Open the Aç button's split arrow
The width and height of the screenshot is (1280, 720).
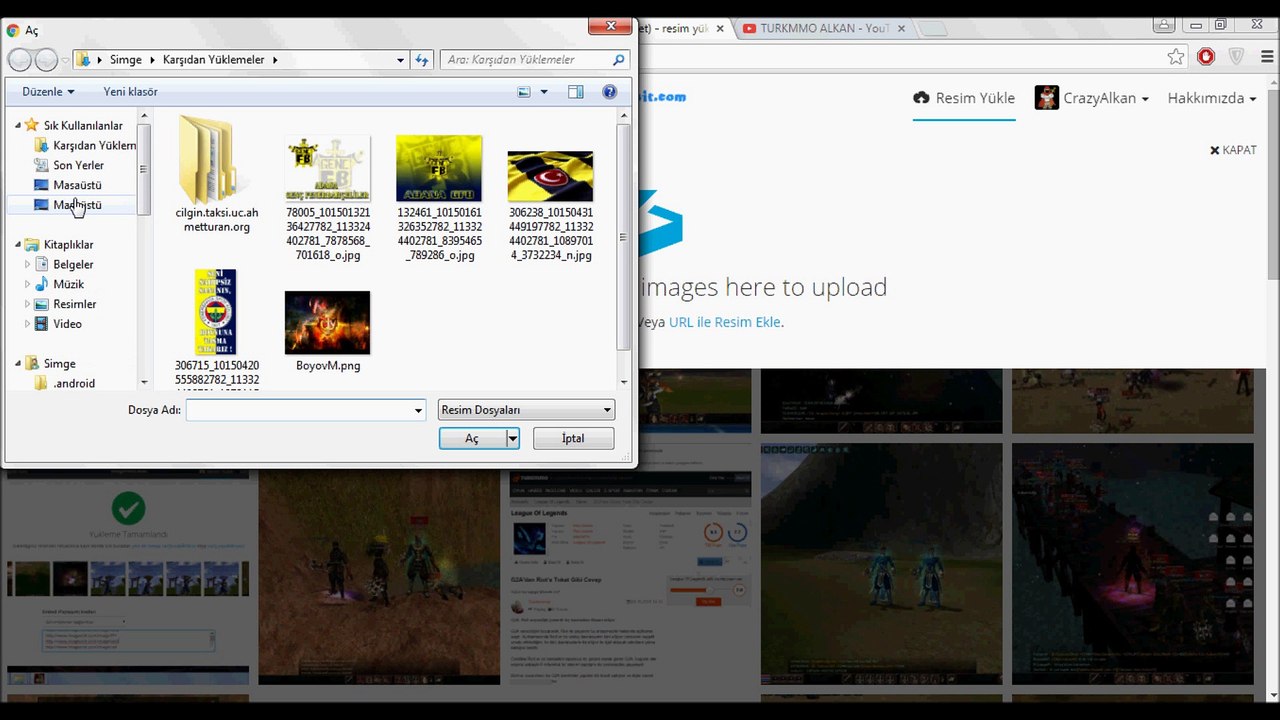(x=513, y=439)
